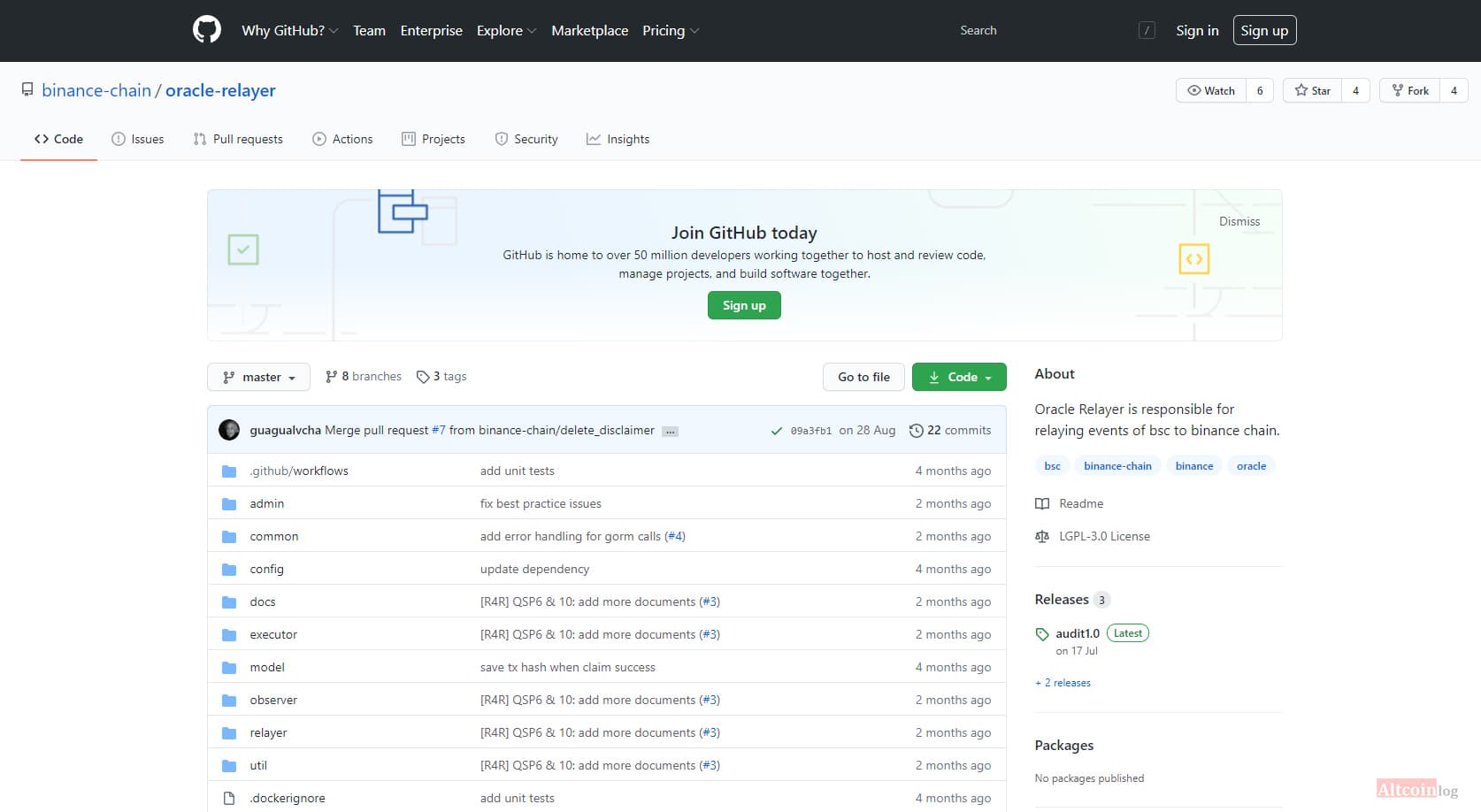Open the 09a3fb1 commit hash
The width and height of the screenshot is (1481, 812).
(x=811, y=431)
